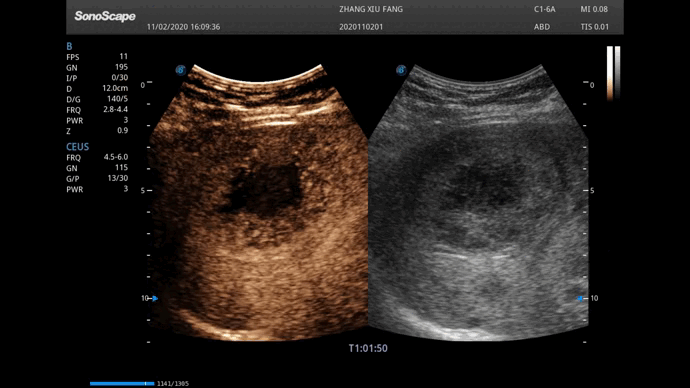Select the grayscale map bar
The width and height of the screenshot is (690, 388).
(x=617, y=73)
